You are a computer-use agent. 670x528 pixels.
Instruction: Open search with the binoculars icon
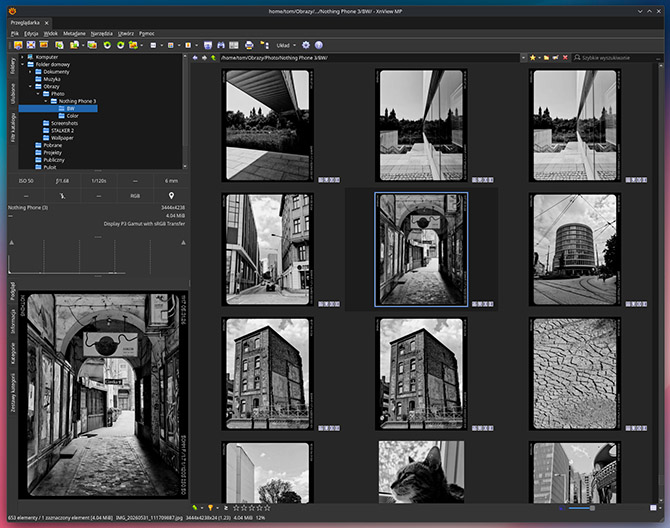pyautogui.click(x=221, y=45)
